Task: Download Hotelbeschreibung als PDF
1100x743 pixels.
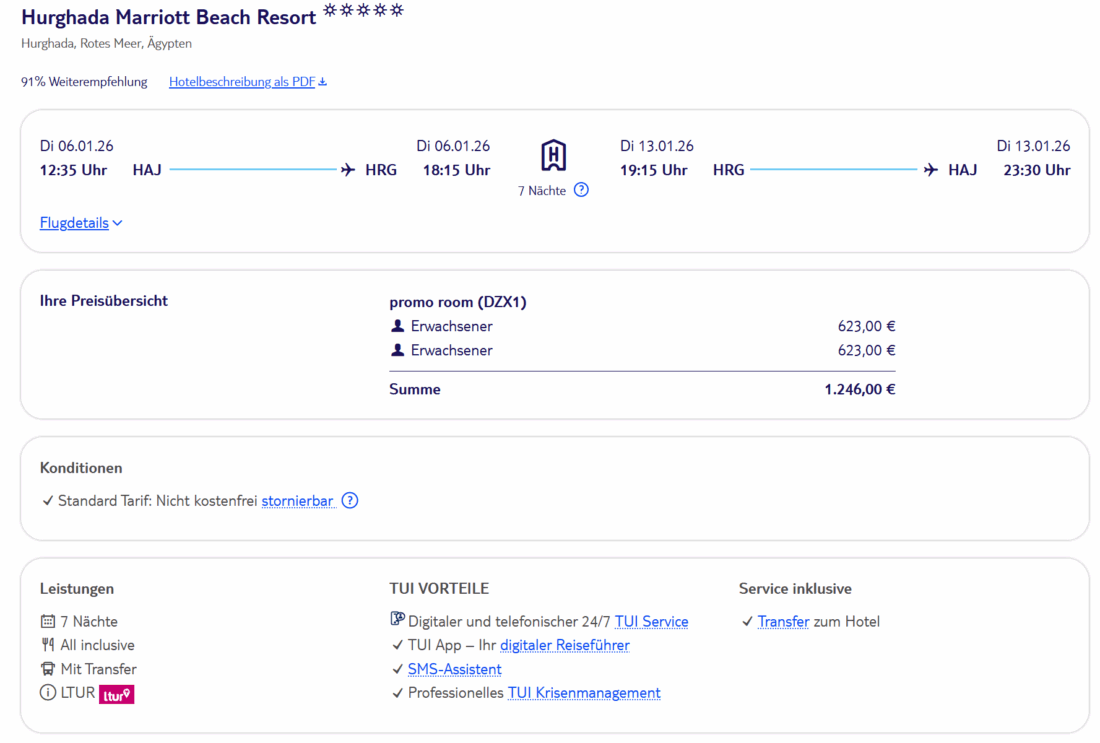Action: 247,82
